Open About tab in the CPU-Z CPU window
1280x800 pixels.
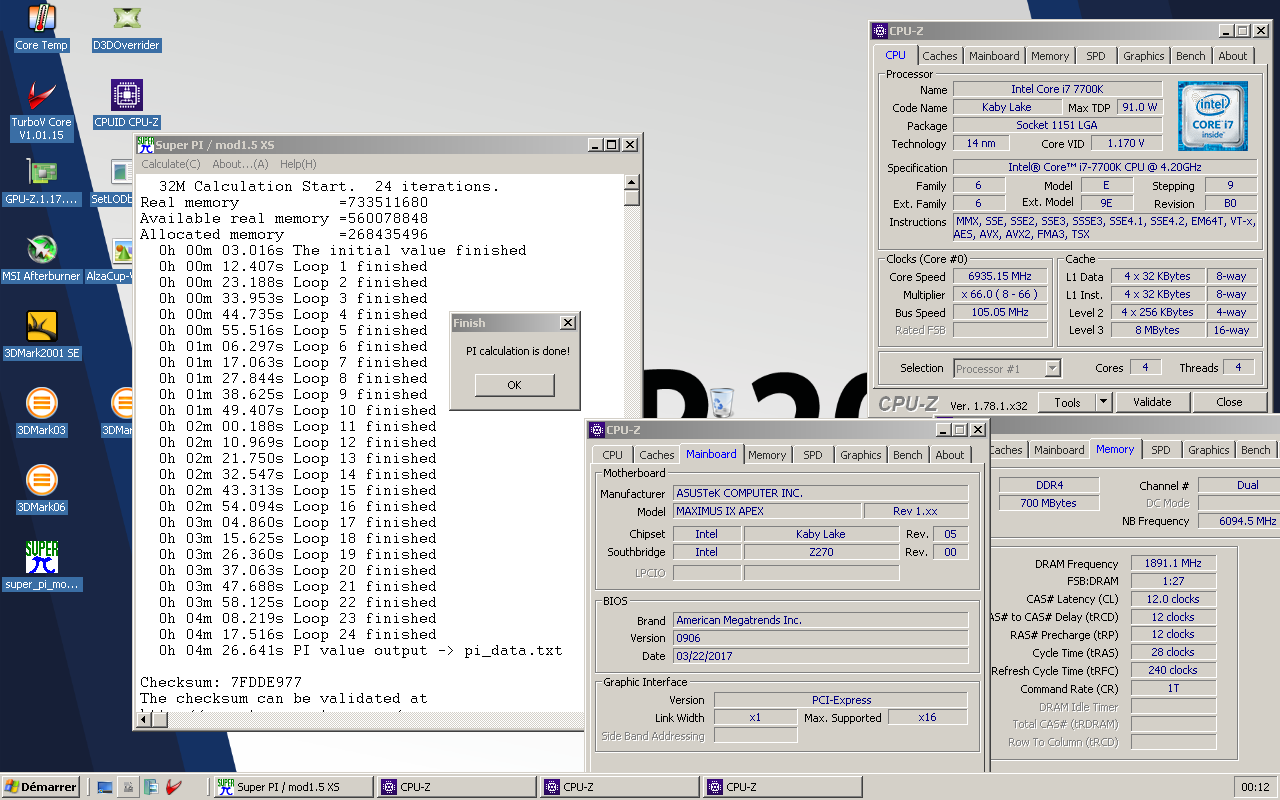[1233, 56]
